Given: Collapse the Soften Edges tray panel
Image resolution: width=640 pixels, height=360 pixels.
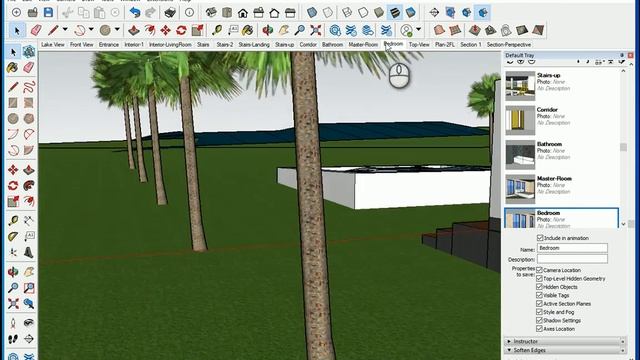Looking at the screenshot, I should point(509,350).
